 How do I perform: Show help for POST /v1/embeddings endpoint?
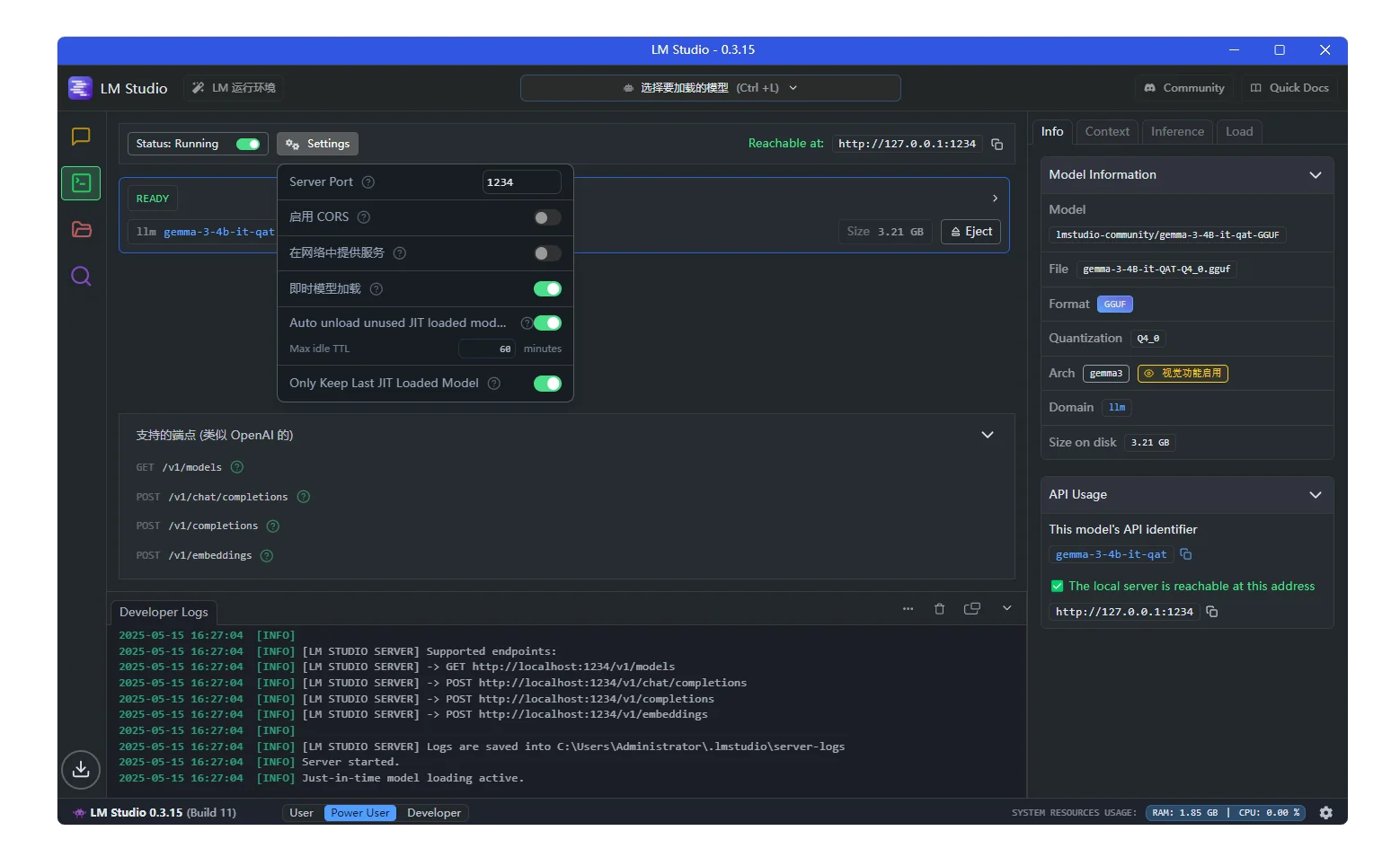click(x=267, y=556)
